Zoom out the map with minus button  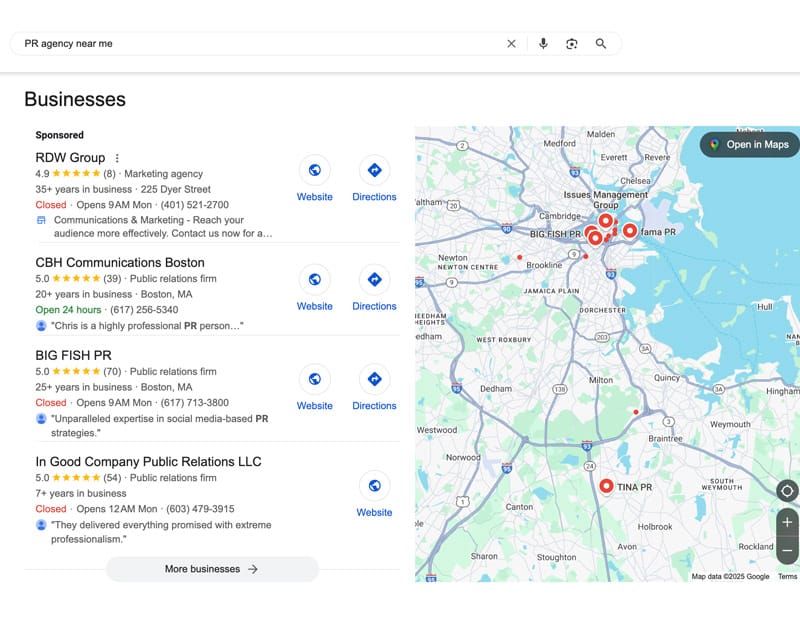tap(787, 550)
